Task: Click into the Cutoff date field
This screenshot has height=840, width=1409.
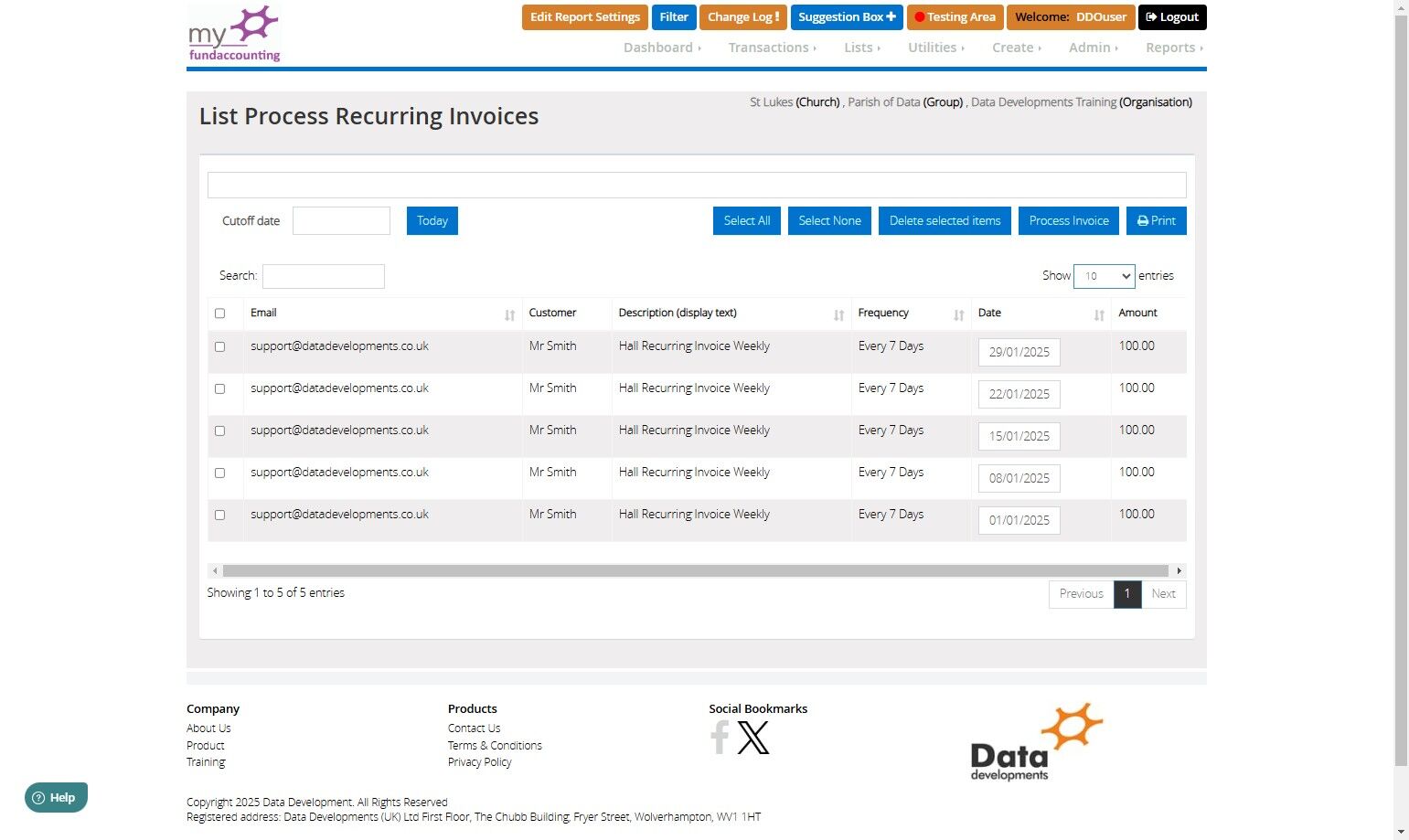Action: click(341, 220)
